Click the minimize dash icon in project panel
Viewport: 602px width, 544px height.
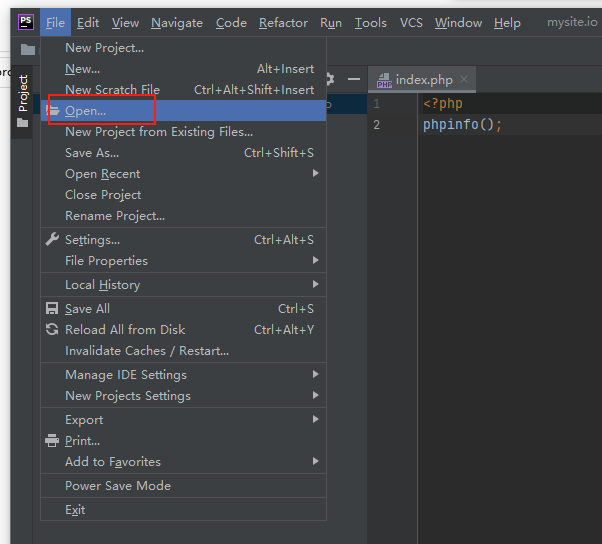point(354,79)
